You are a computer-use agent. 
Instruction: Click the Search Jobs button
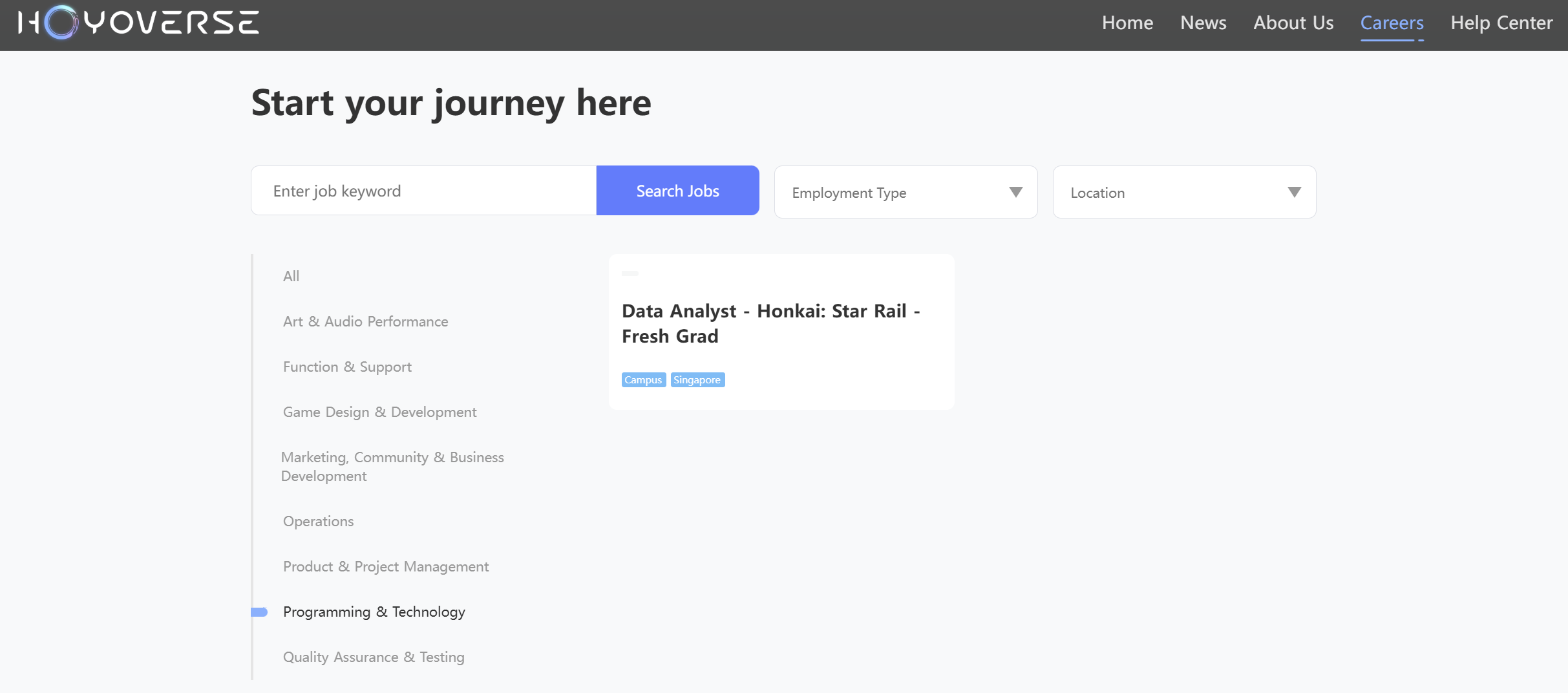(x=677, y=191)
